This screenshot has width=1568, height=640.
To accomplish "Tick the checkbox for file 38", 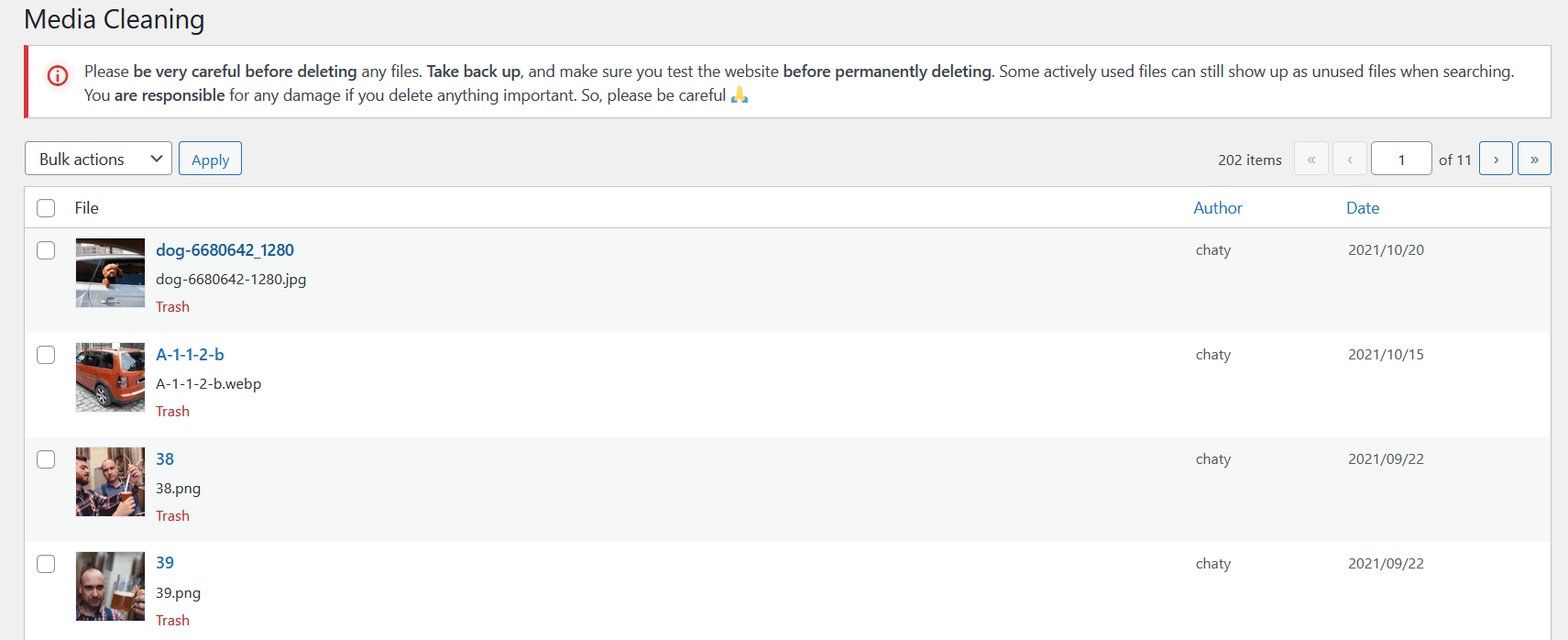I will (46, 459).
